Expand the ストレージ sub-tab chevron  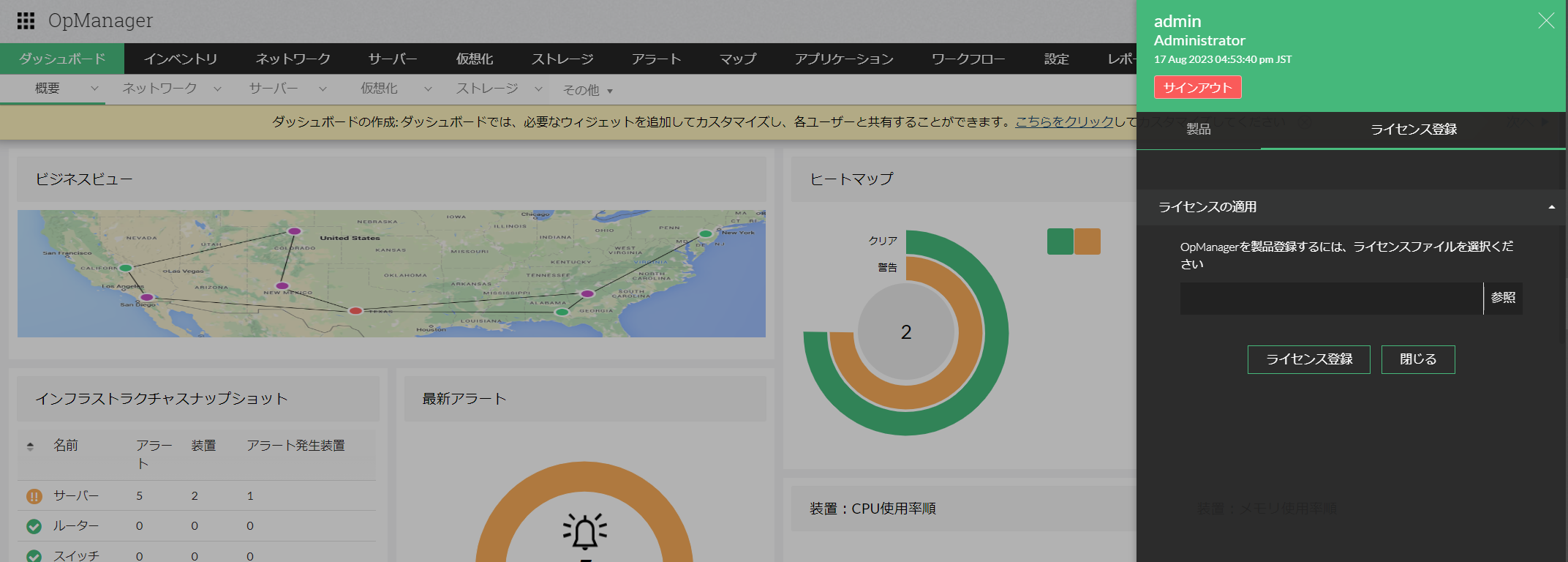pyautogui.click(x=538, y=89)
